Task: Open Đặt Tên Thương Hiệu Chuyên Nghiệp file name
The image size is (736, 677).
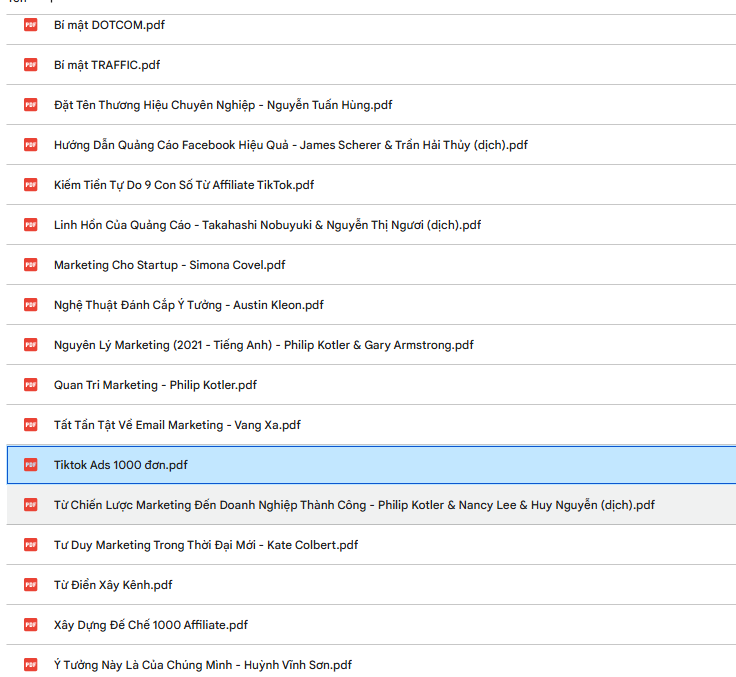Action: tap(223, 105)
